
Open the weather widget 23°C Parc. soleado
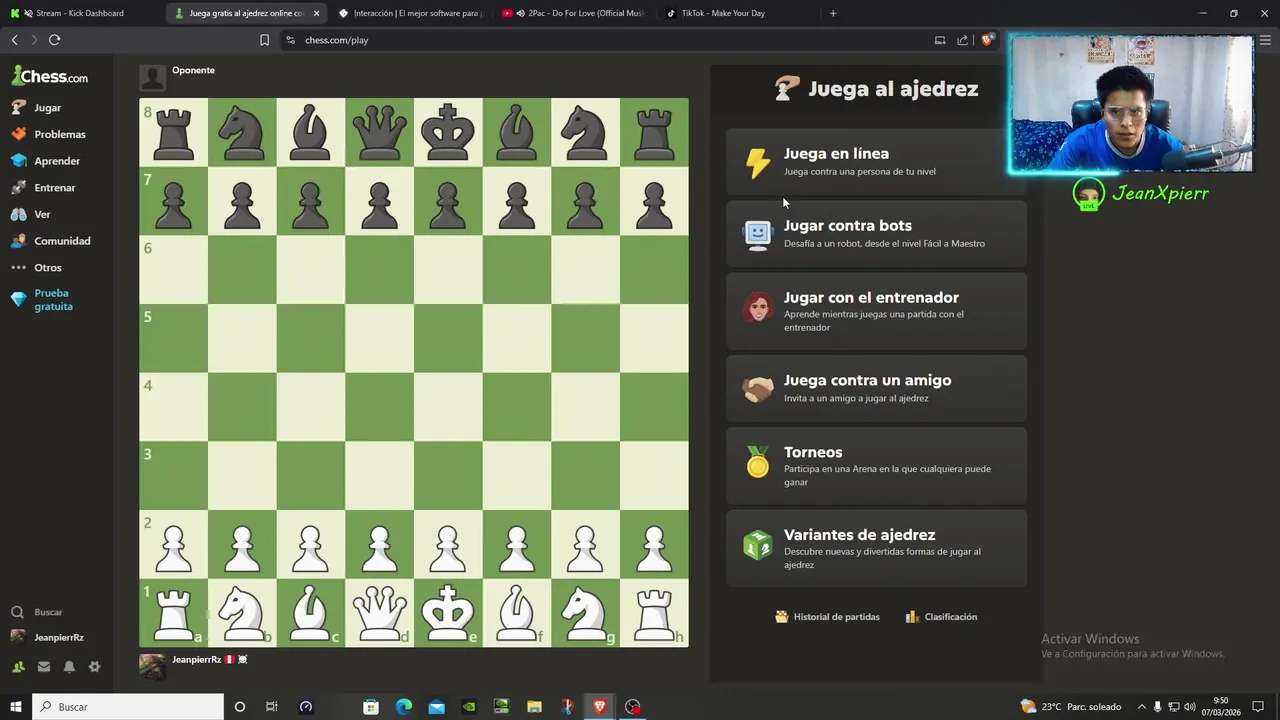coord(1073,707)
